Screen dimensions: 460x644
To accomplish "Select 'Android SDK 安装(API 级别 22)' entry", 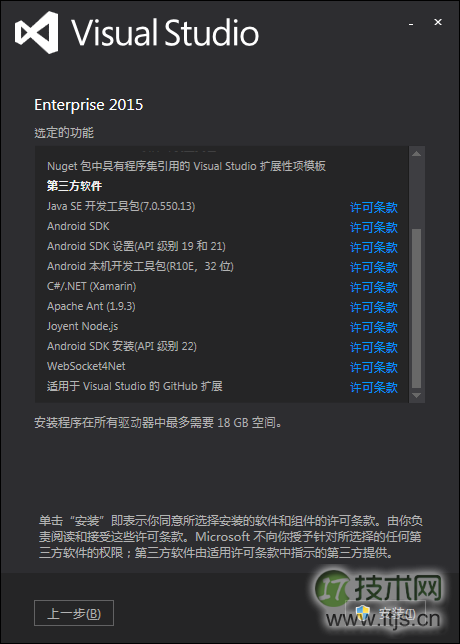I will pyautogui.click(x=122, y=346).
